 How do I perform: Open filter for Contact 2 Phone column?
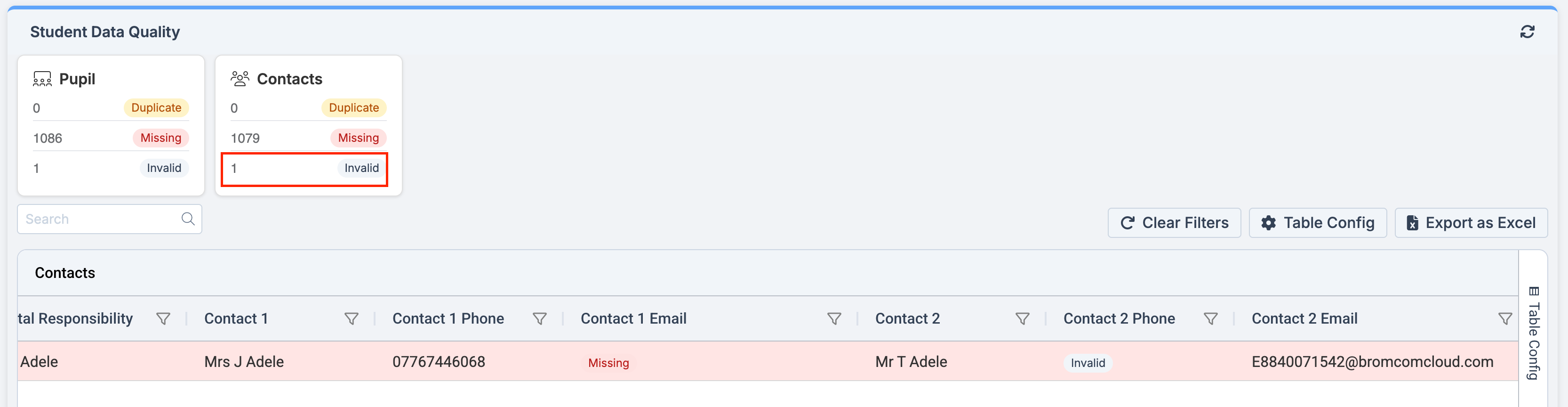1210,318
